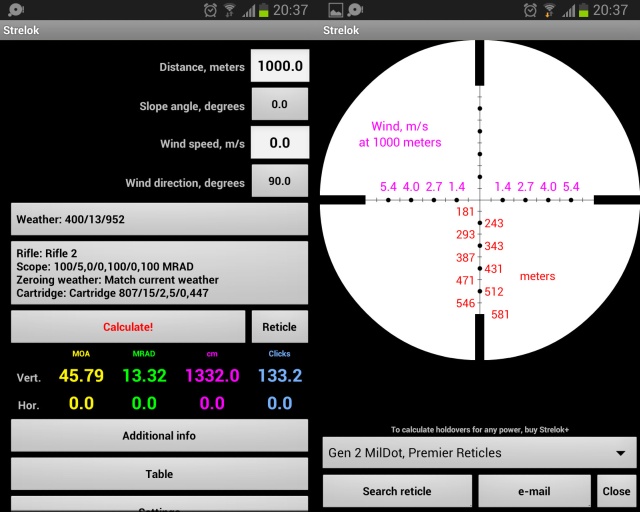This screenshot has height=512, width=640.
Task: Tap the 546 holdover label on the reticle
Action: click(465, 303)
